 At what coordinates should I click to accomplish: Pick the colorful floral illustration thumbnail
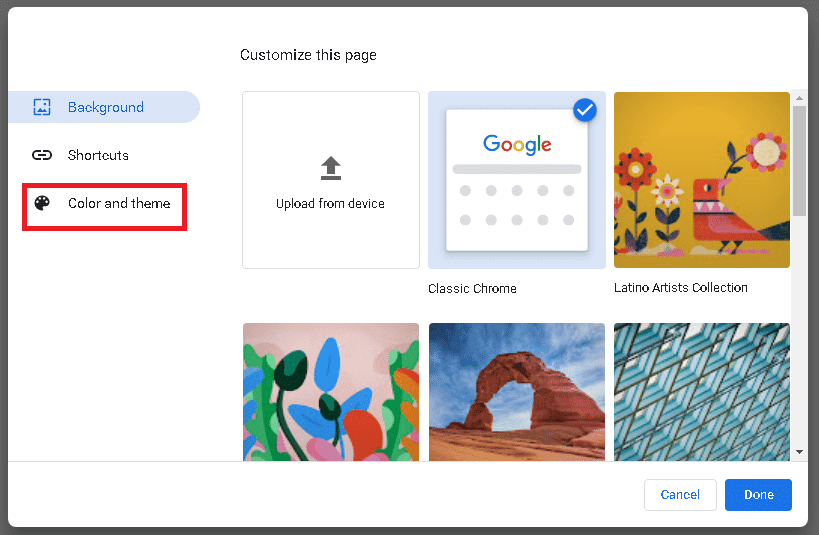point(331,392)
